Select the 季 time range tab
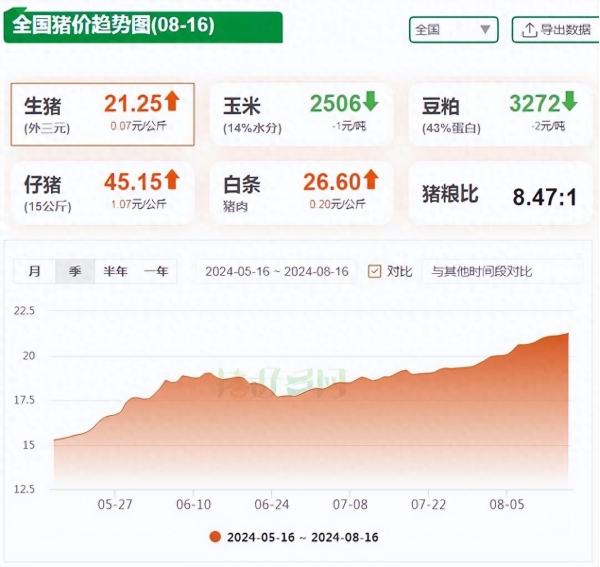This screenshot has height=567, width=600. click(x=74, y=271)
